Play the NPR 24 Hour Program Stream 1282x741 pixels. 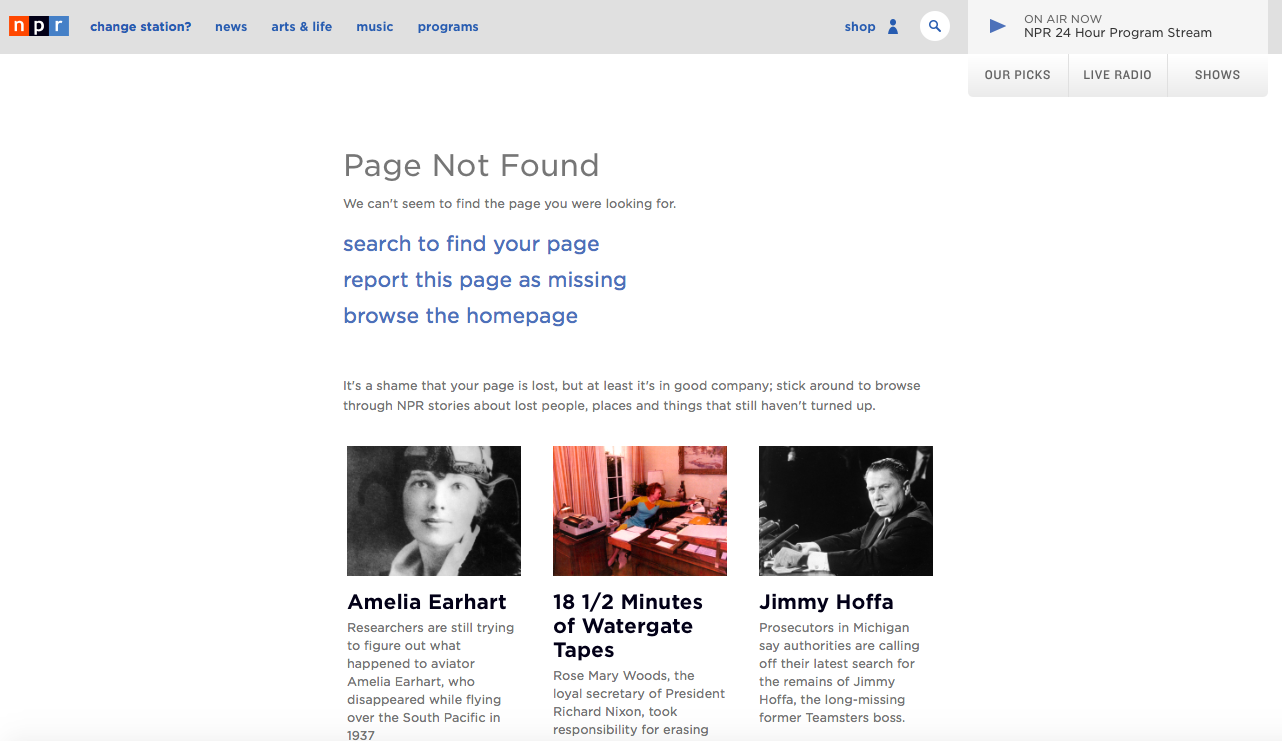997,26
